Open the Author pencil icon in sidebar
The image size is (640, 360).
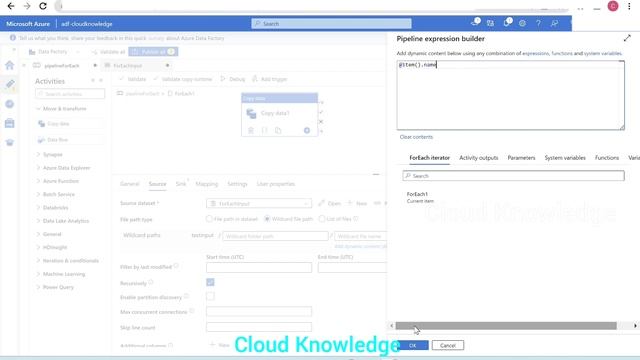click(10, 84)
